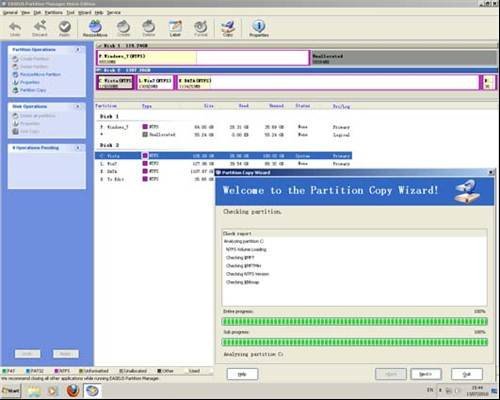Select the C: Vista row in list
Image resolution: width=500 pixels, height=400 pixels.
[223, 156]
